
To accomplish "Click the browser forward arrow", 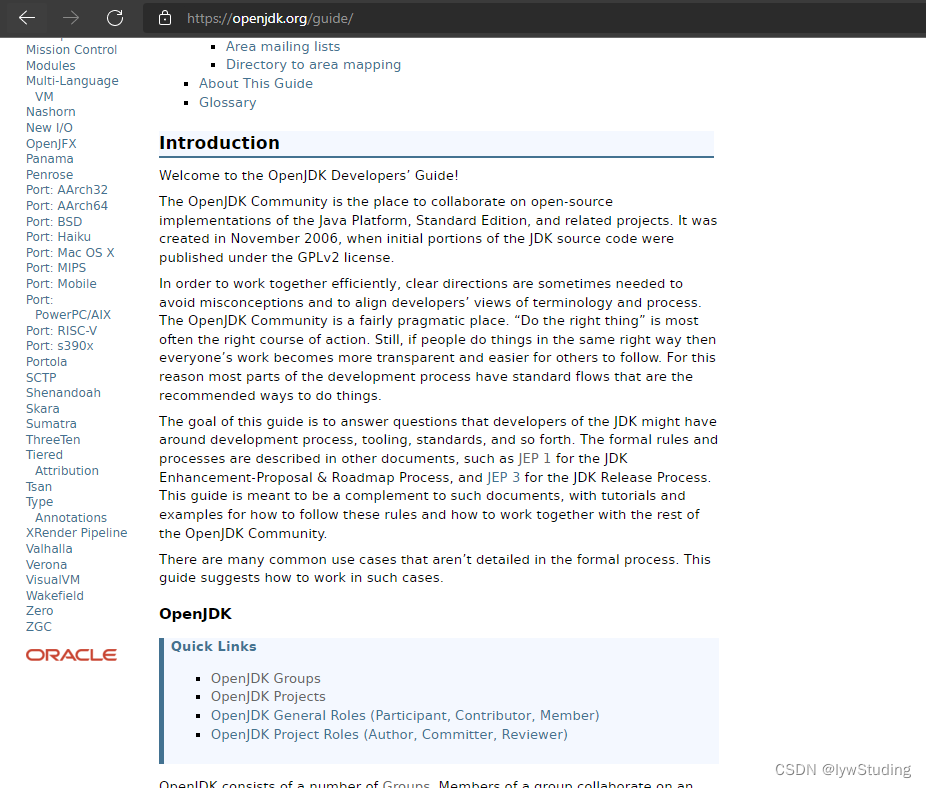I will point(71,18).
